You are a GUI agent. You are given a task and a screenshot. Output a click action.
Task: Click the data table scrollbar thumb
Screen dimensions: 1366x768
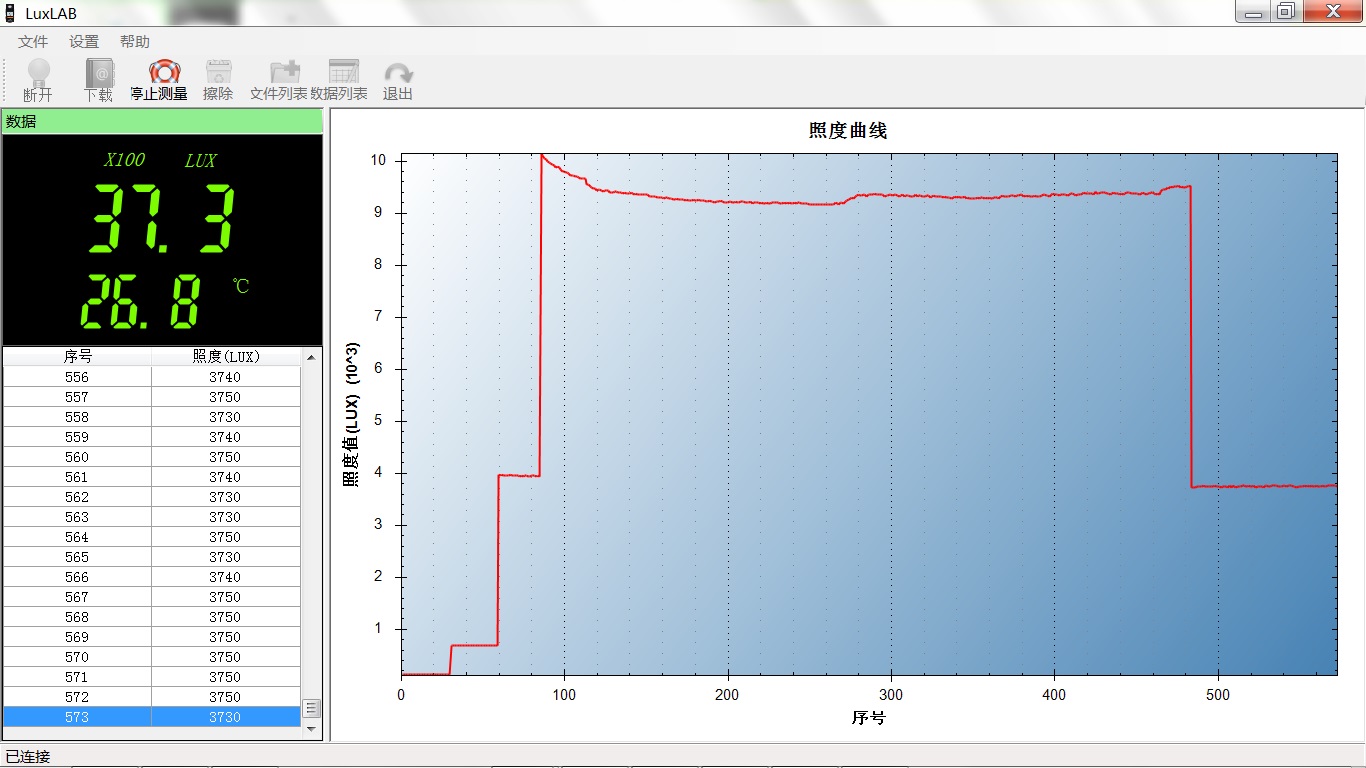(x=311, y=708)
